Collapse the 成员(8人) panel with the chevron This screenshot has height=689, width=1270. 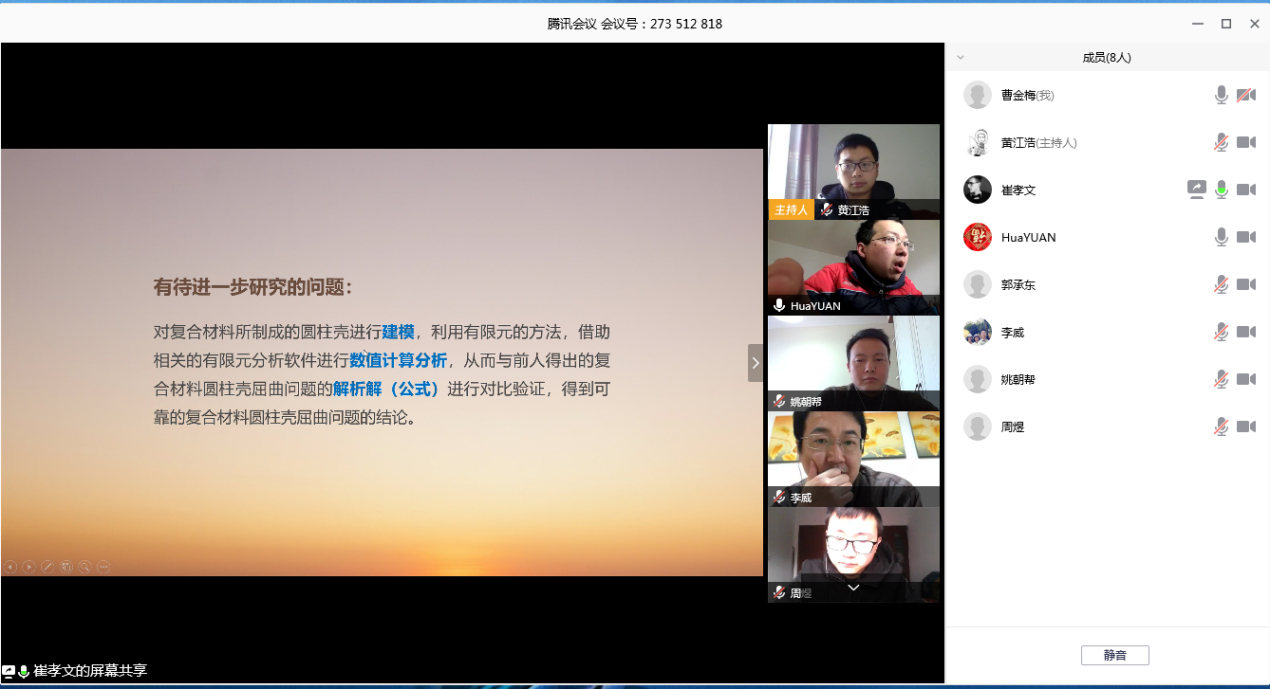click(960, 58)
